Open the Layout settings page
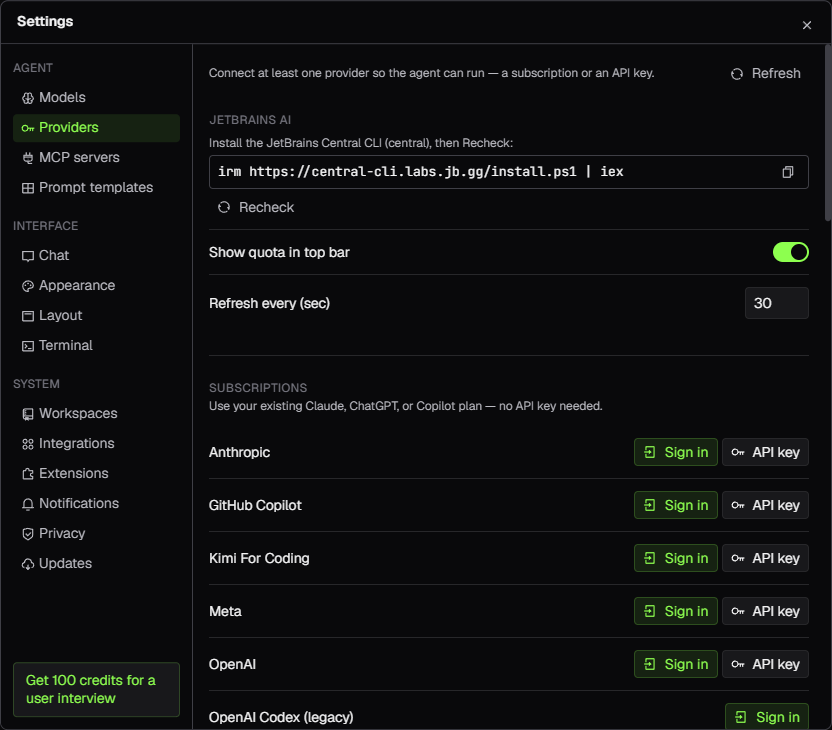This screenshot has width=832, height=730. pos(96,316)
